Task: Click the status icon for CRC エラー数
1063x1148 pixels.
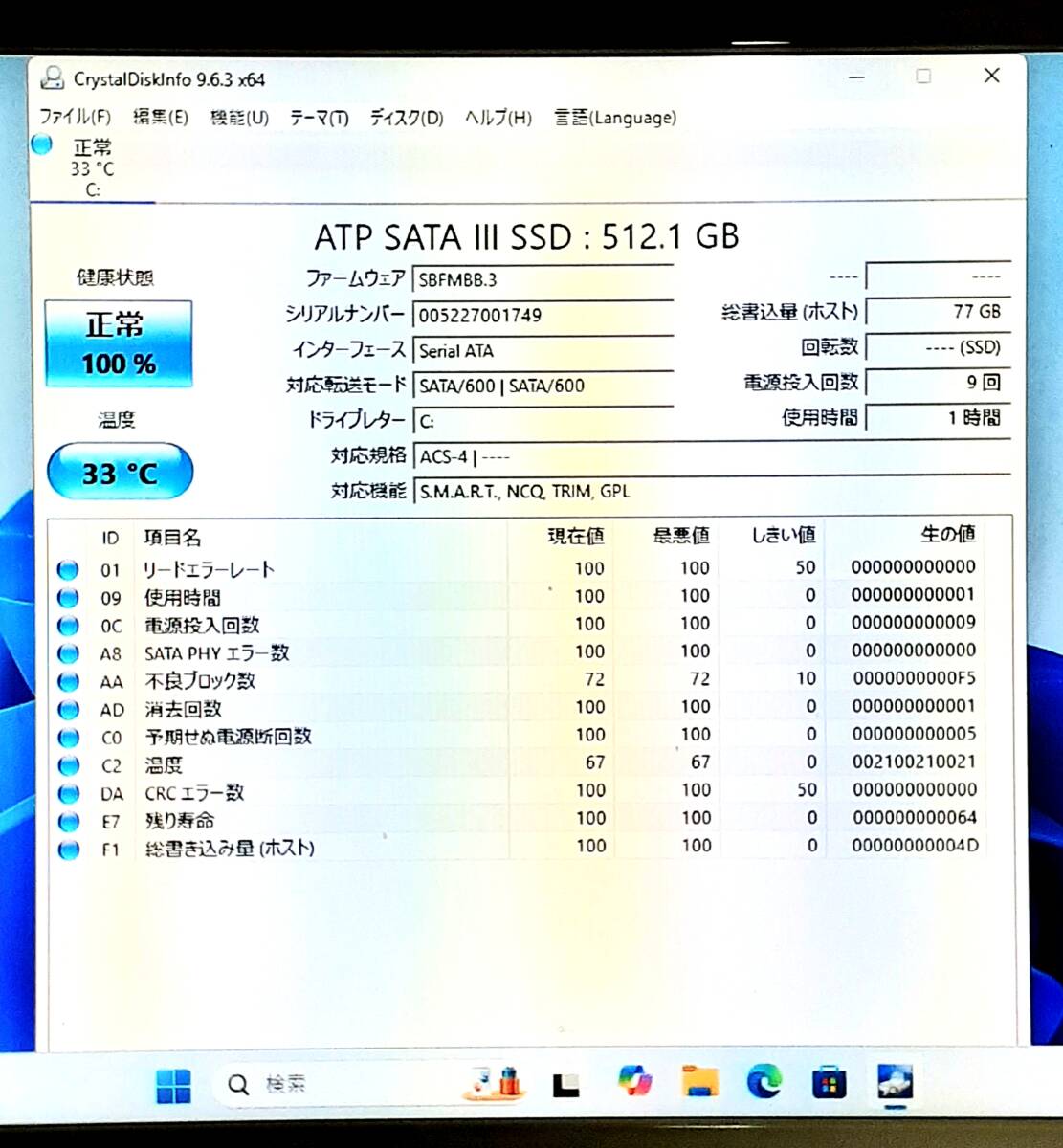Action: [68, 793]
